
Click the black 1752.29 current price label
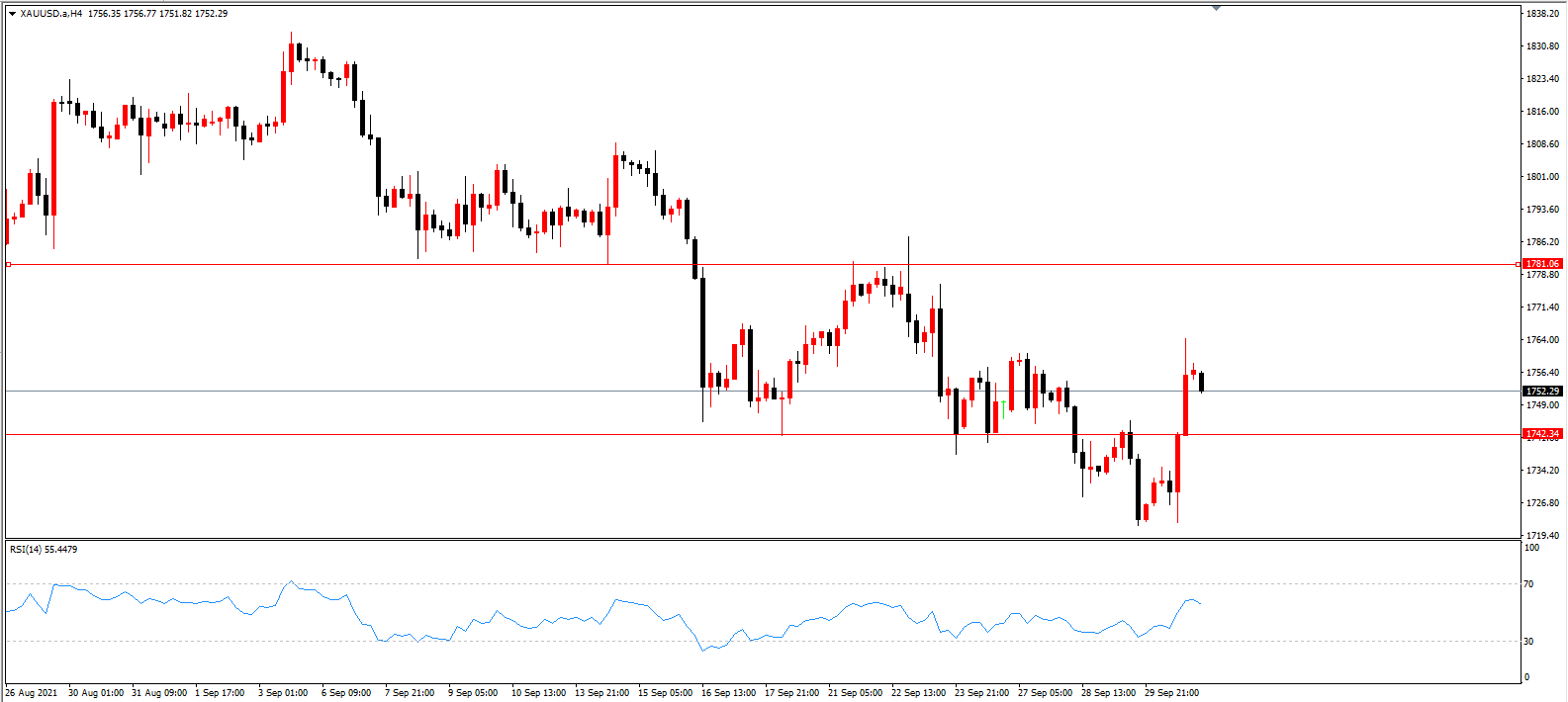(1542, 392)
